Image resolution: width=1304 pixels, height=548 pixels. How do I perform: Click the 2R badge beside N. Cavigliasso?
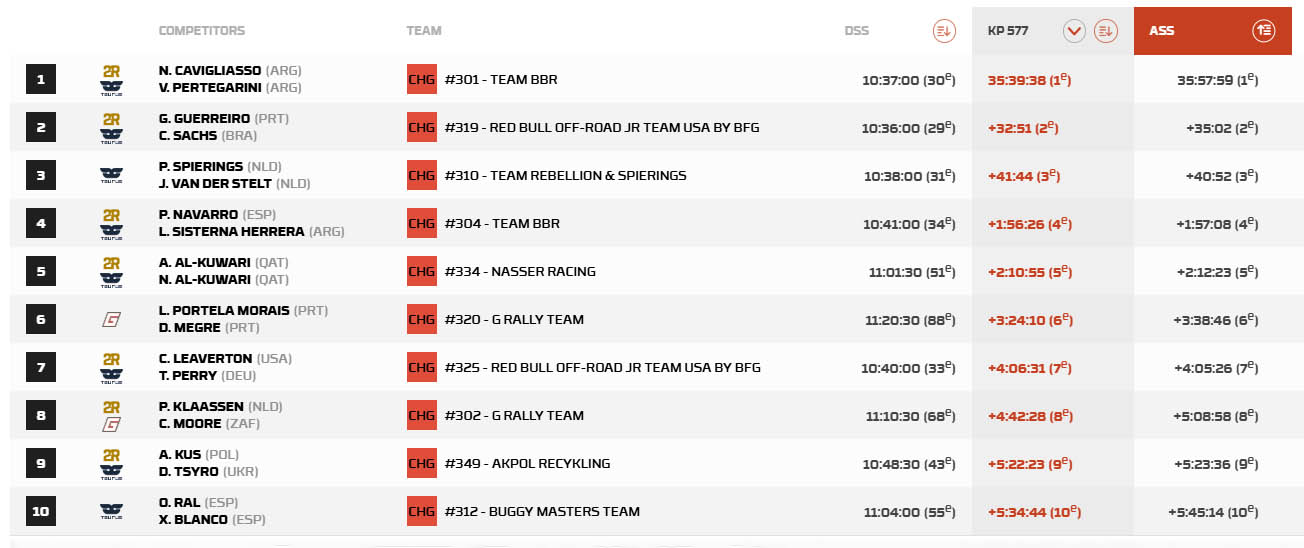pos(111,71)
